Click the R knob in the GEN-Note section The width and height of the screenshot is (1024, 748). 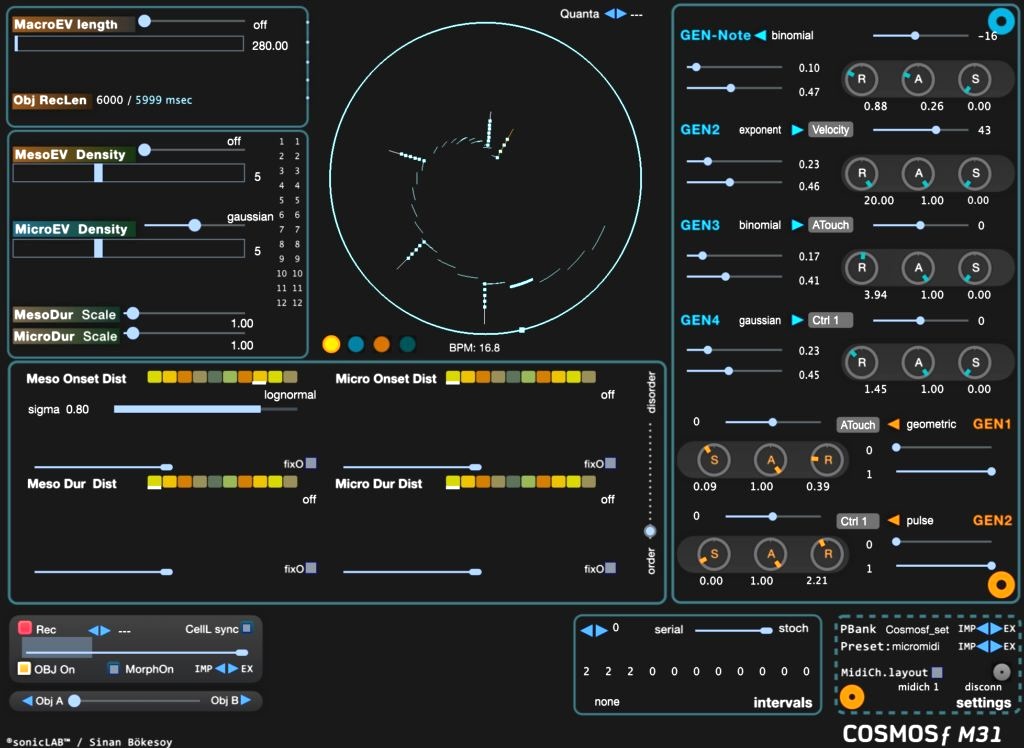[x=861, y=79]
